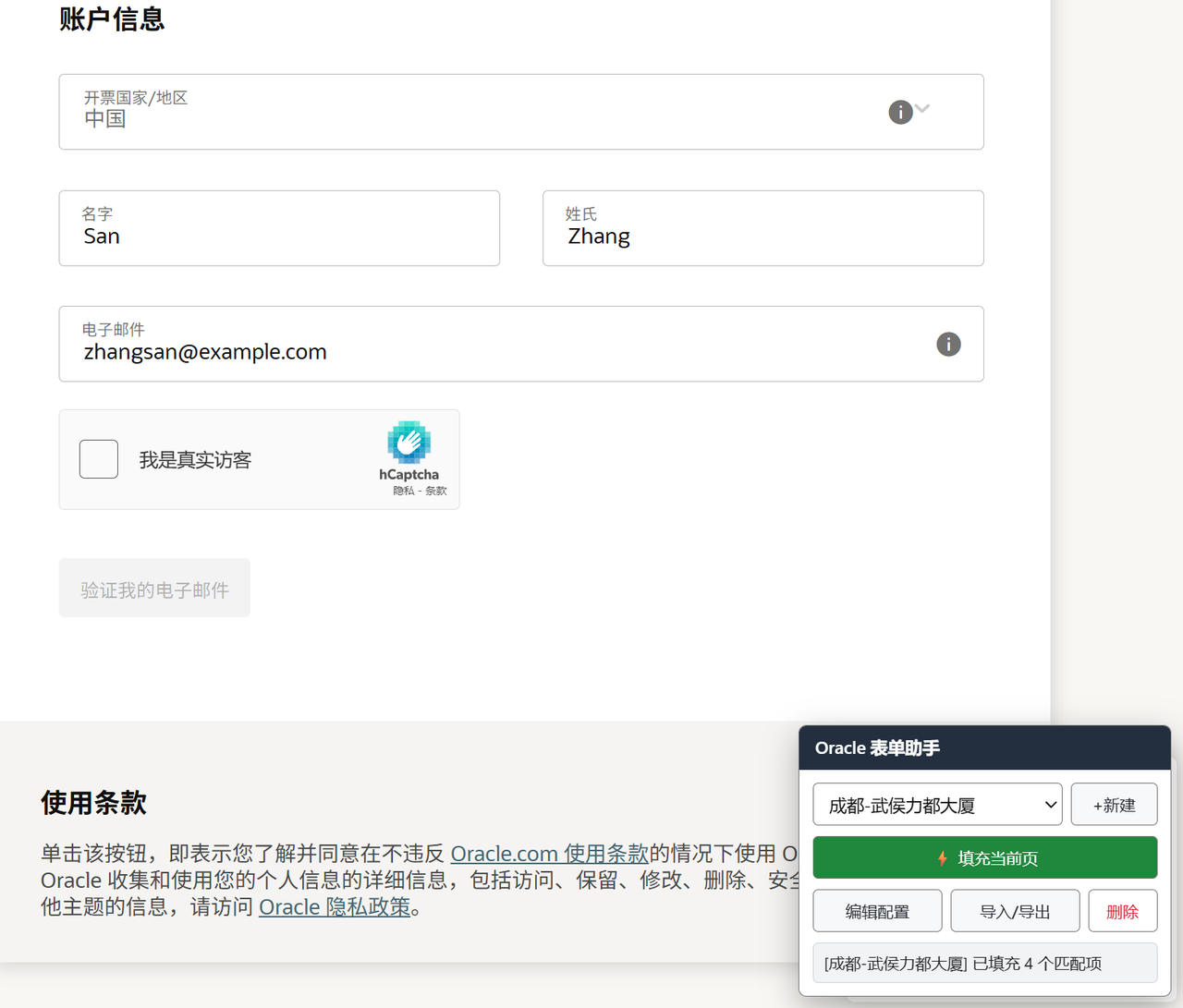The width and height of the screenshot is (1183, 1008).
Task: Click the +新建 button
Action: tap(1114, 805)
